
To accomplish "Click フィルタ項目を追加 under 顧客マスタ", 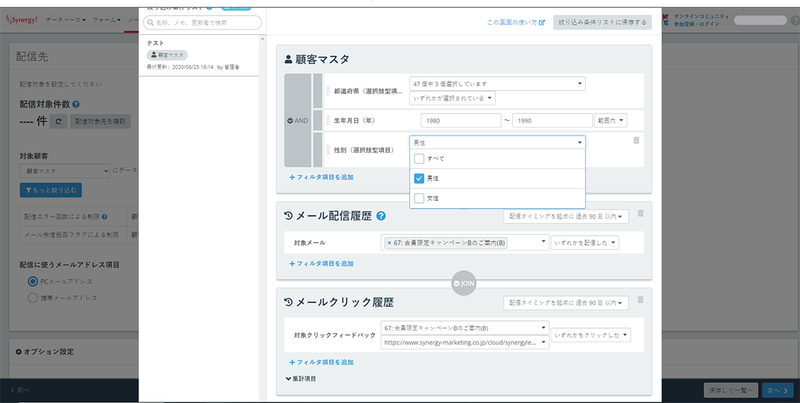I will point(321,177).
